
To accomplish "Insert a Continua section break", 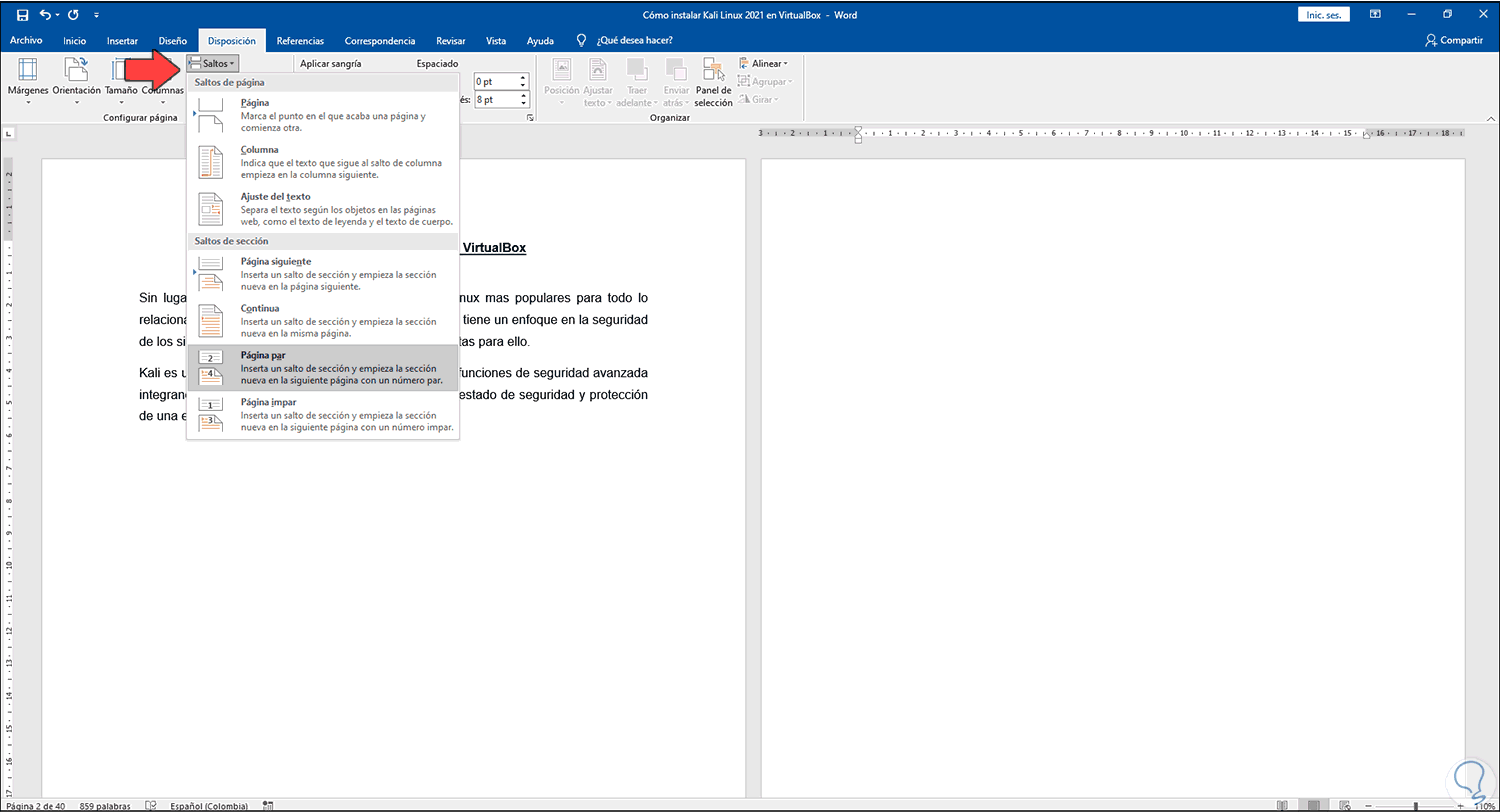I will [x=323, y=321].
